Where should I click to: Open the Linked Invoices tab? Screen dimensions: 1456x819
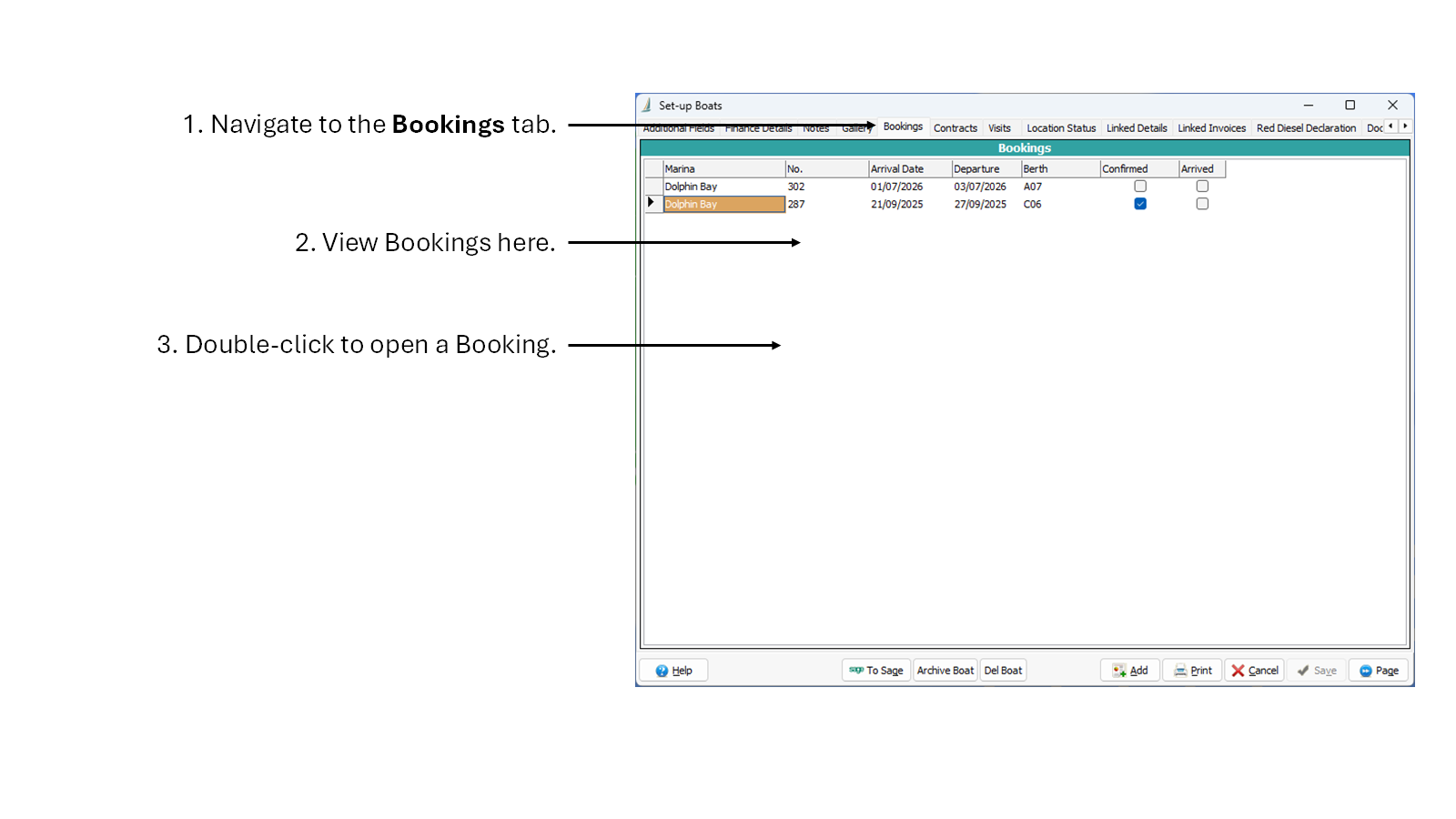[1211, 128]
